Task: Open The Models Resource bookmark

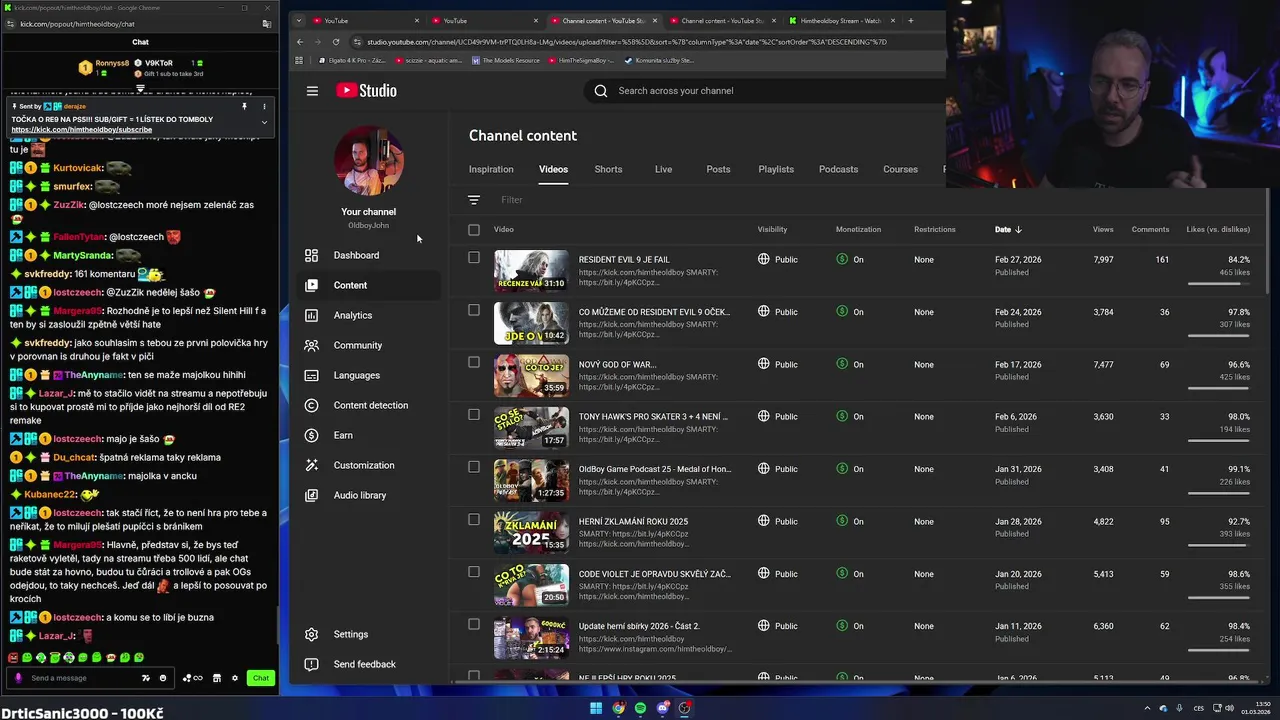Action: click(x=505, y=60)
